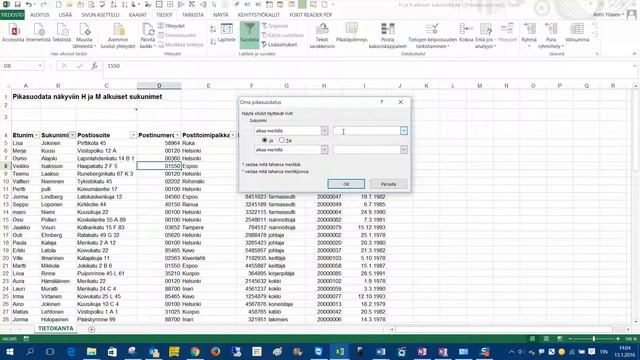640x360 pixels.
Task: Switch to the TARKISTA tab
Action: click(193, 15)
